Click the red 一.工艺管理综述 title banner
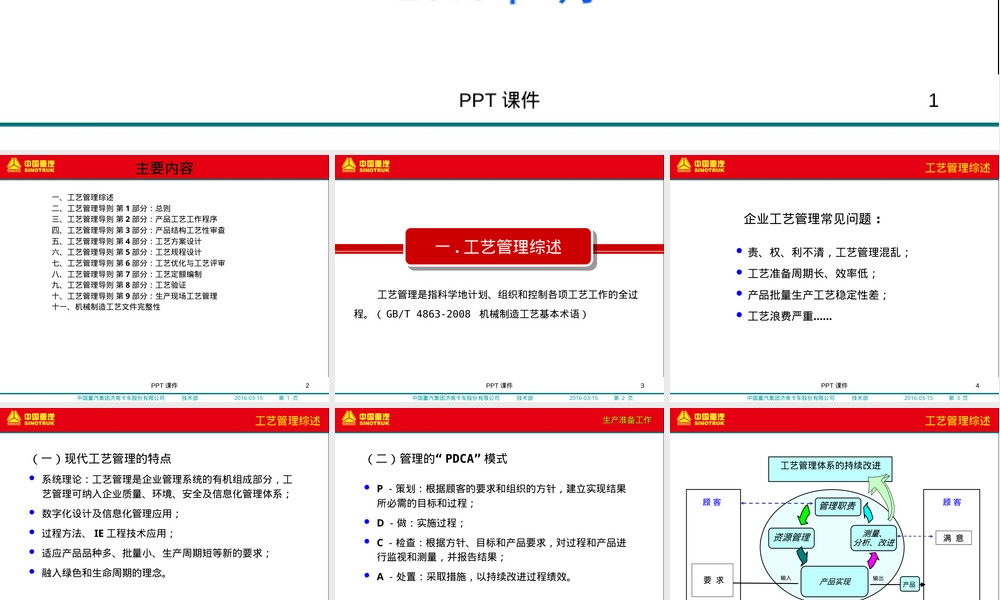This screenshot has height=600, width=1000. (x=499, y=247)
